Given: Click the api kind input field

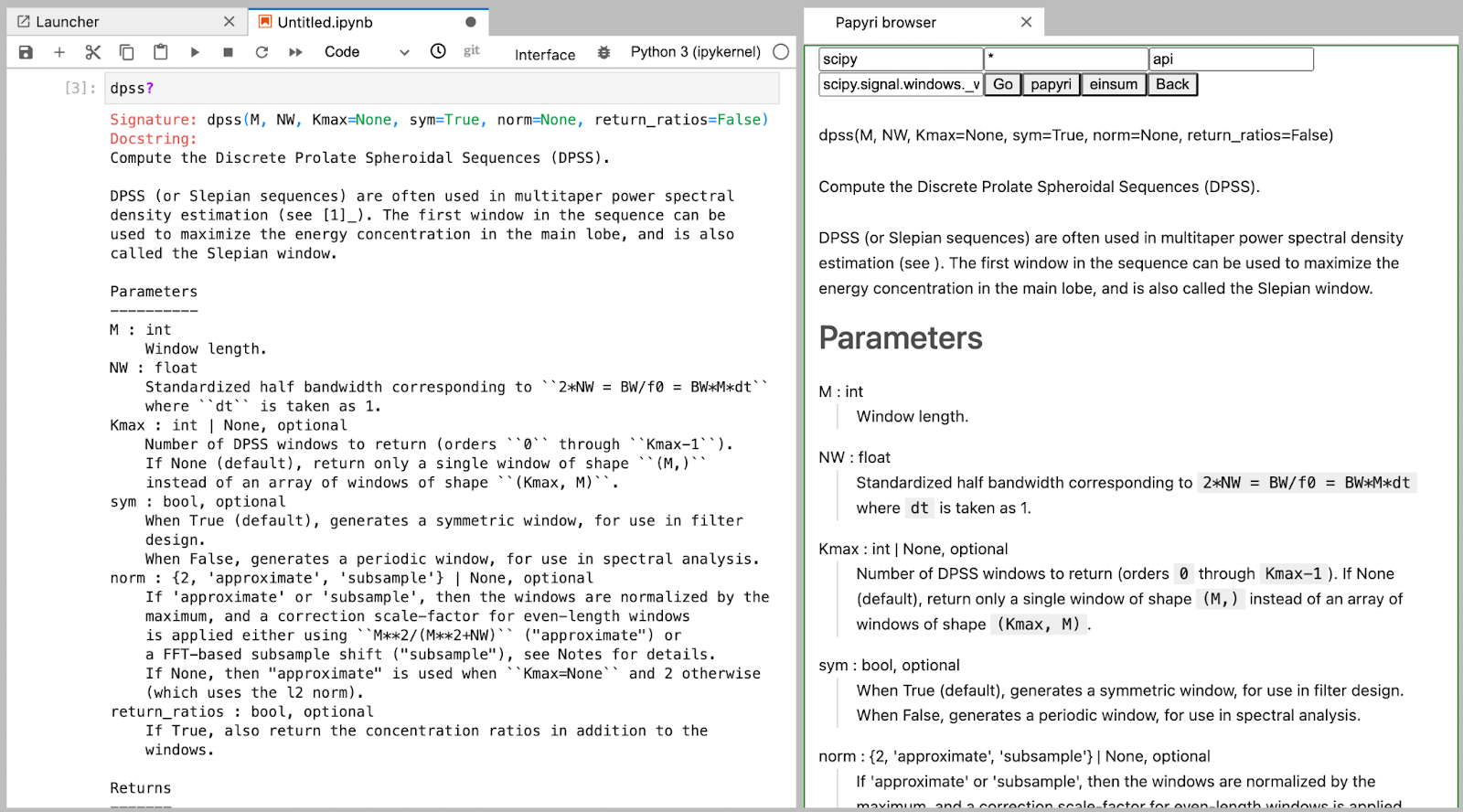Looking at the screenshot, I should [x=1232, y=59].
